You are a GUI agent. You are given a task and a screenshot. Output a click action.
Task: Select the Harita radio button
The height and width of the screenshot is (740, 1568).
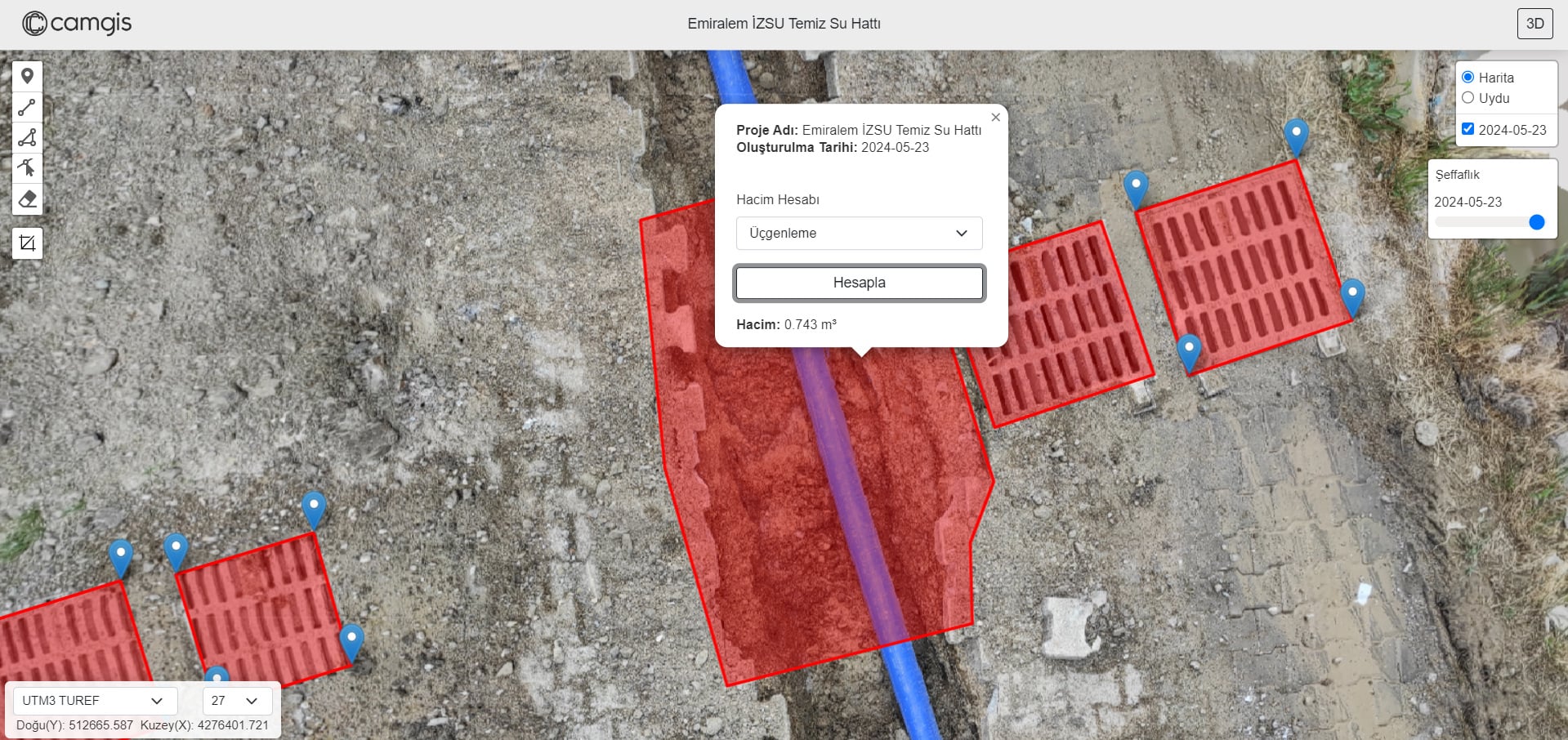[1467, 78]
